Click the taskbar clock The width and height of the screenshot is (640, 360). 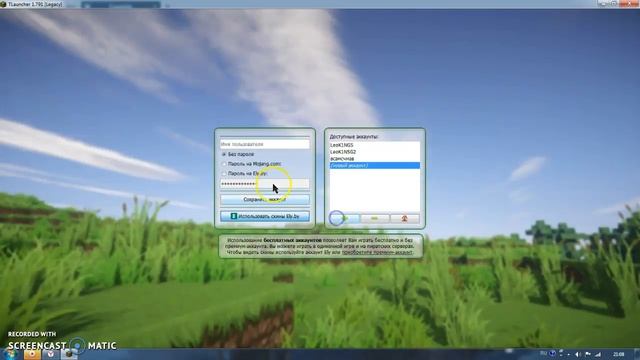click(x=619, y=354)
